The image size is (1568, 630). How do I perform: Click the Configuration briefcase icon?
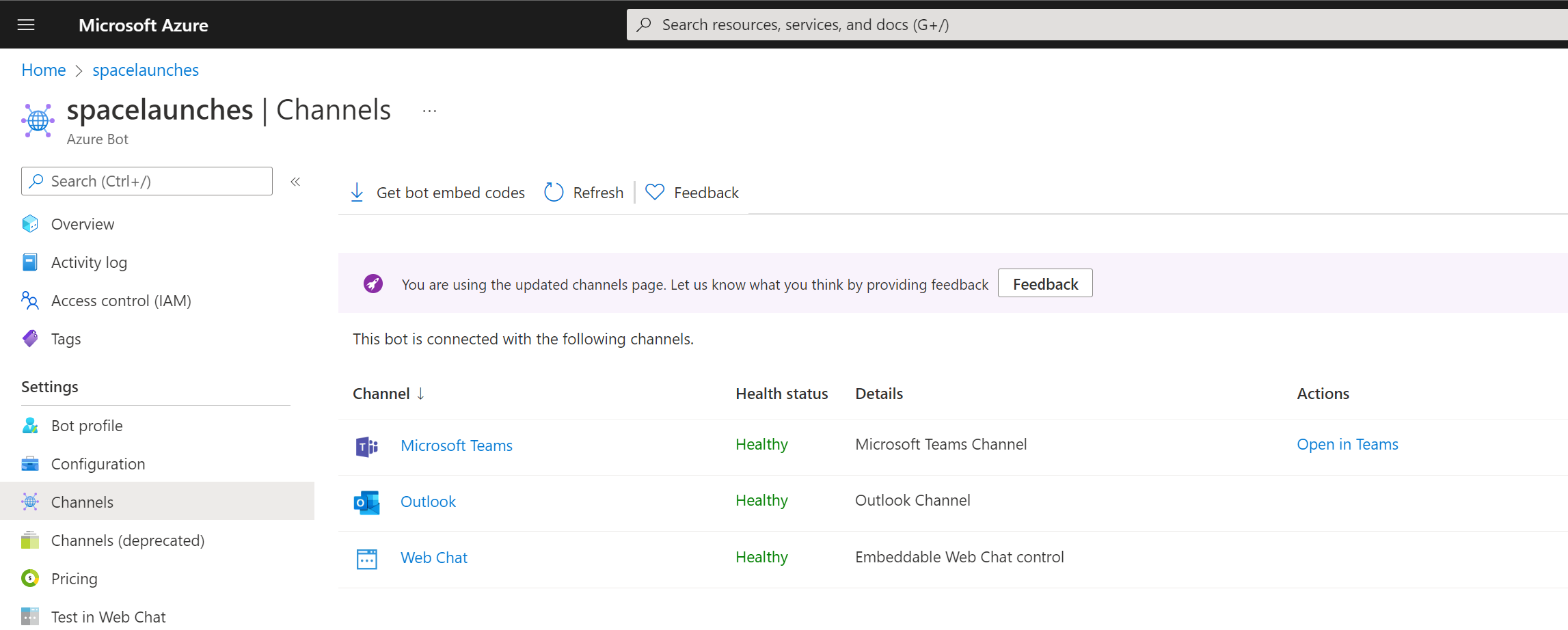pyautogui.click(x=30, y=464)
